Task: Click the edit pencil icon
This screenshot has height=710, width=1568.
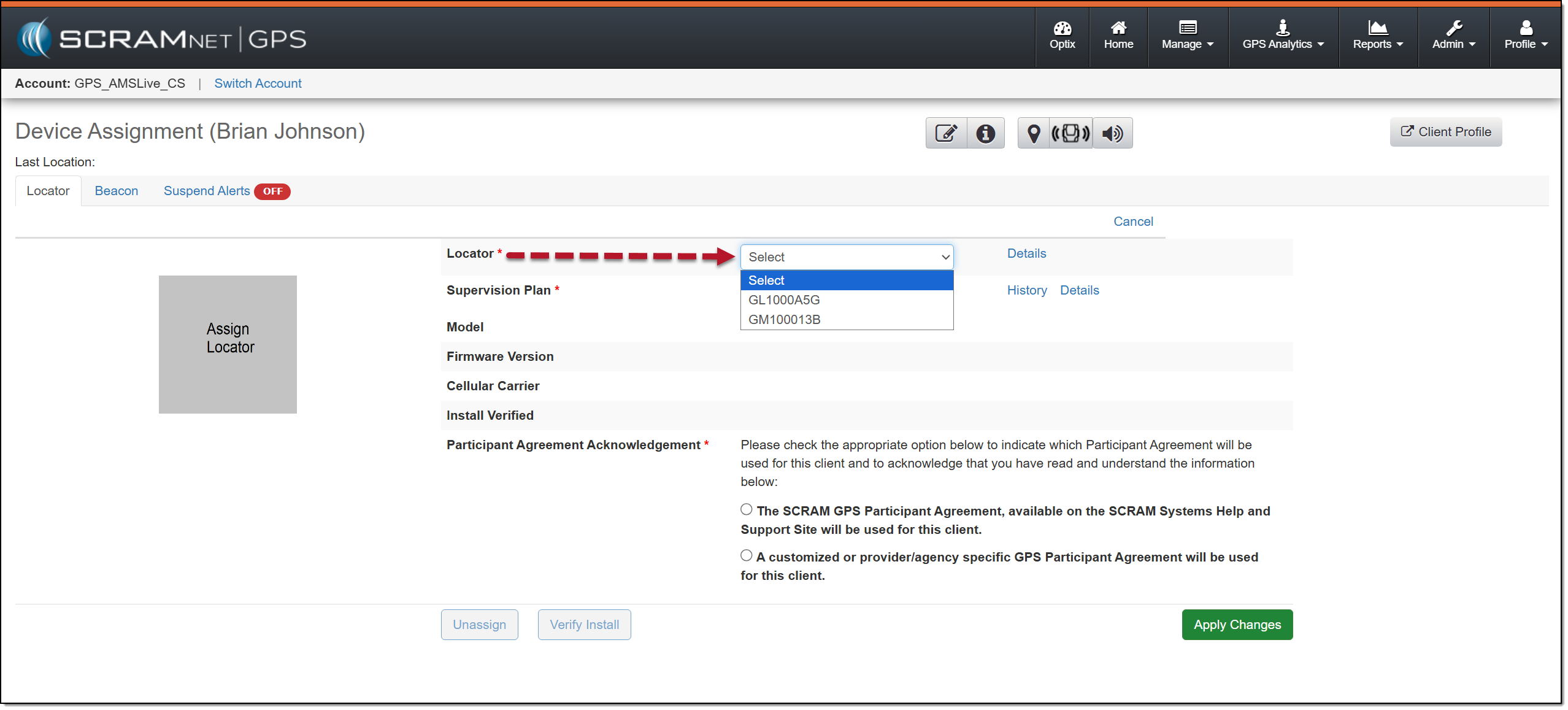Action: click(945, 133)
